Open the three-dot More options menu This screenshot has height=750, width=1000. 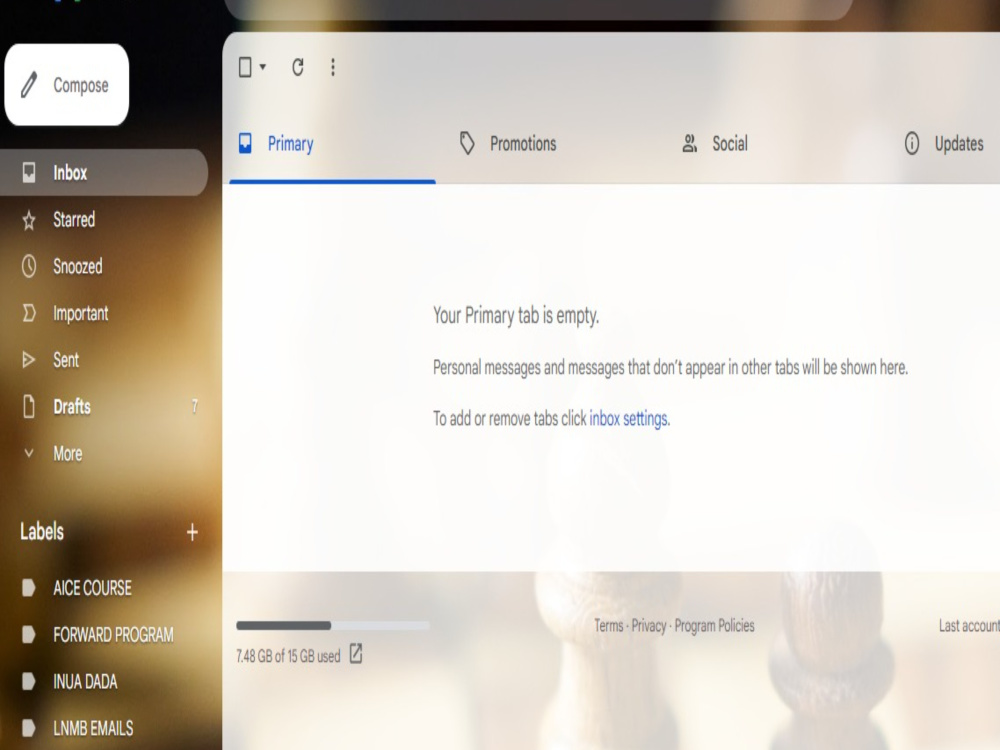coord(333,67)
